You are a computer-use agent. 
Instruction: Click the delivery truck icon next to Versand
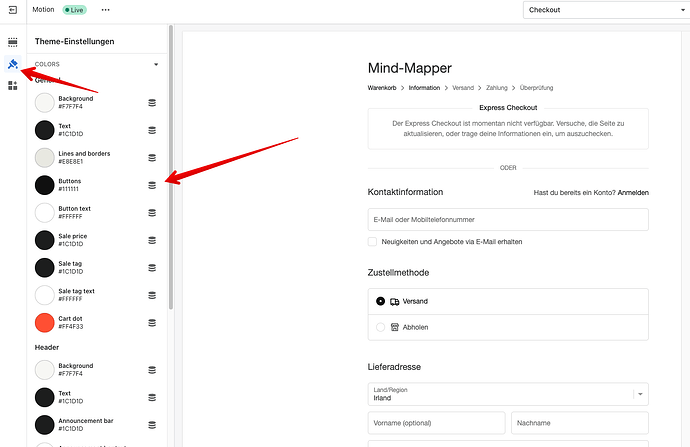[x=395, y=301]
